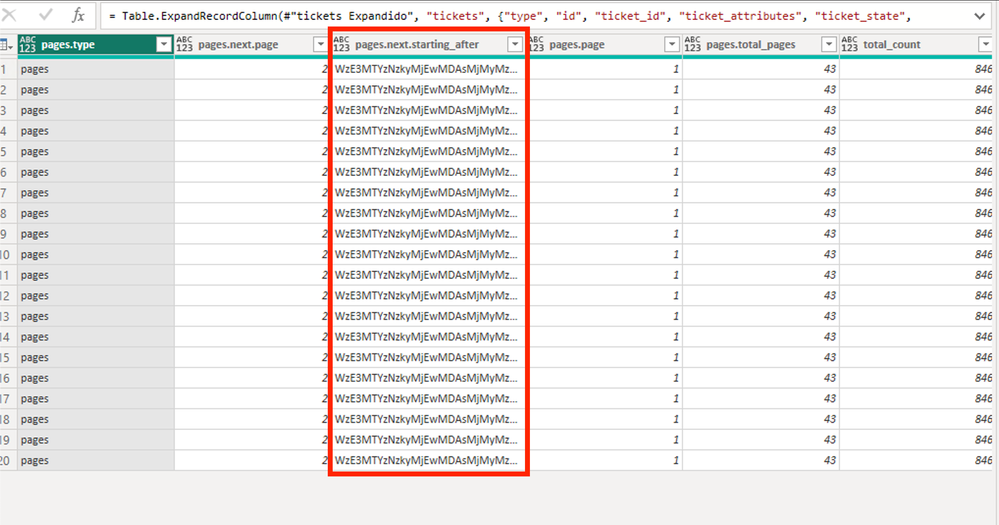Open filter dropdown for total_count column
Screen dimensions: 999x525
tap(985, 45)
